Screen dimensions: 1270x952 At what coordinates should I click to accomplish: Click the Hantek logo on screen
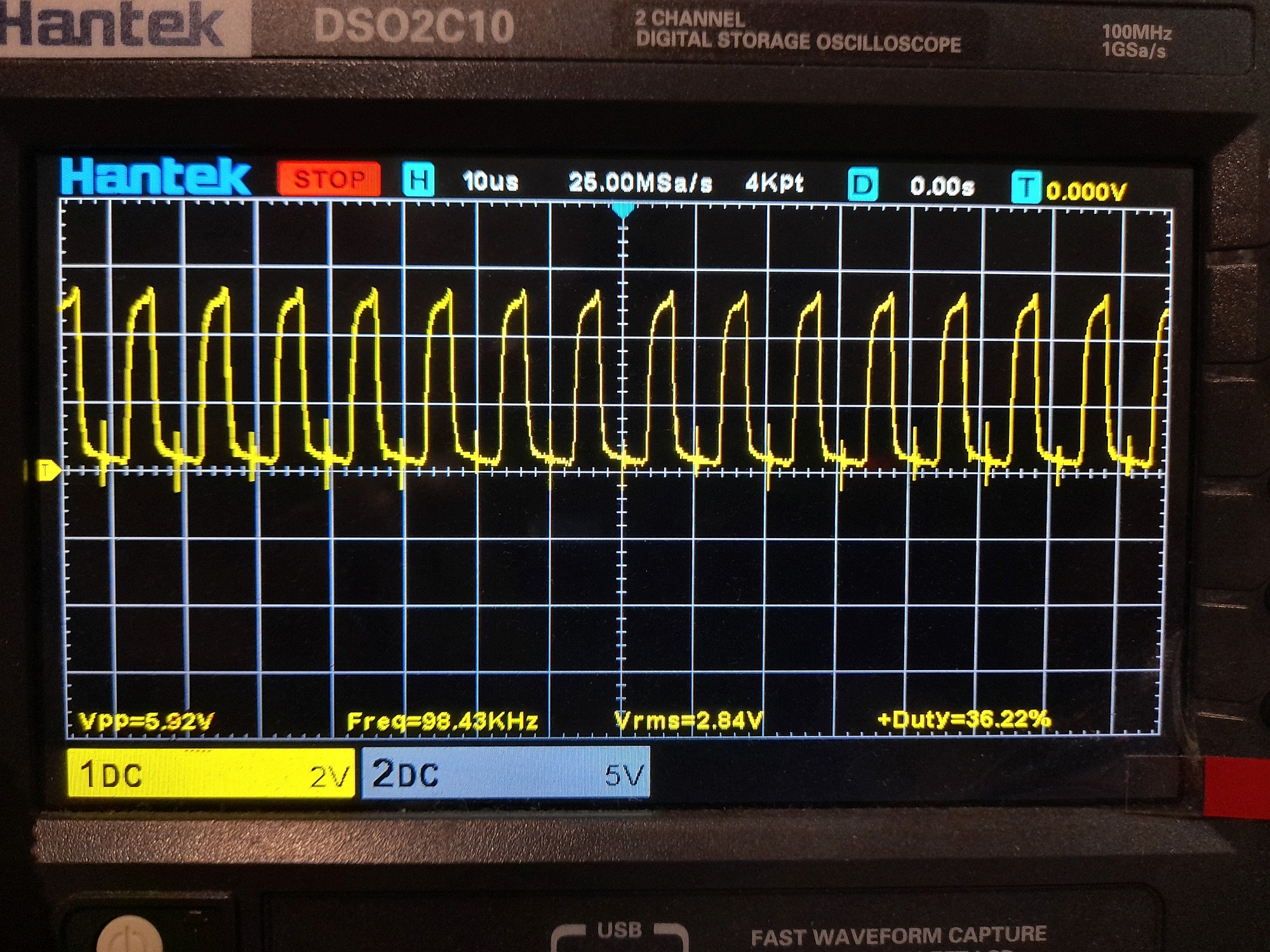(x=156, y=176)
